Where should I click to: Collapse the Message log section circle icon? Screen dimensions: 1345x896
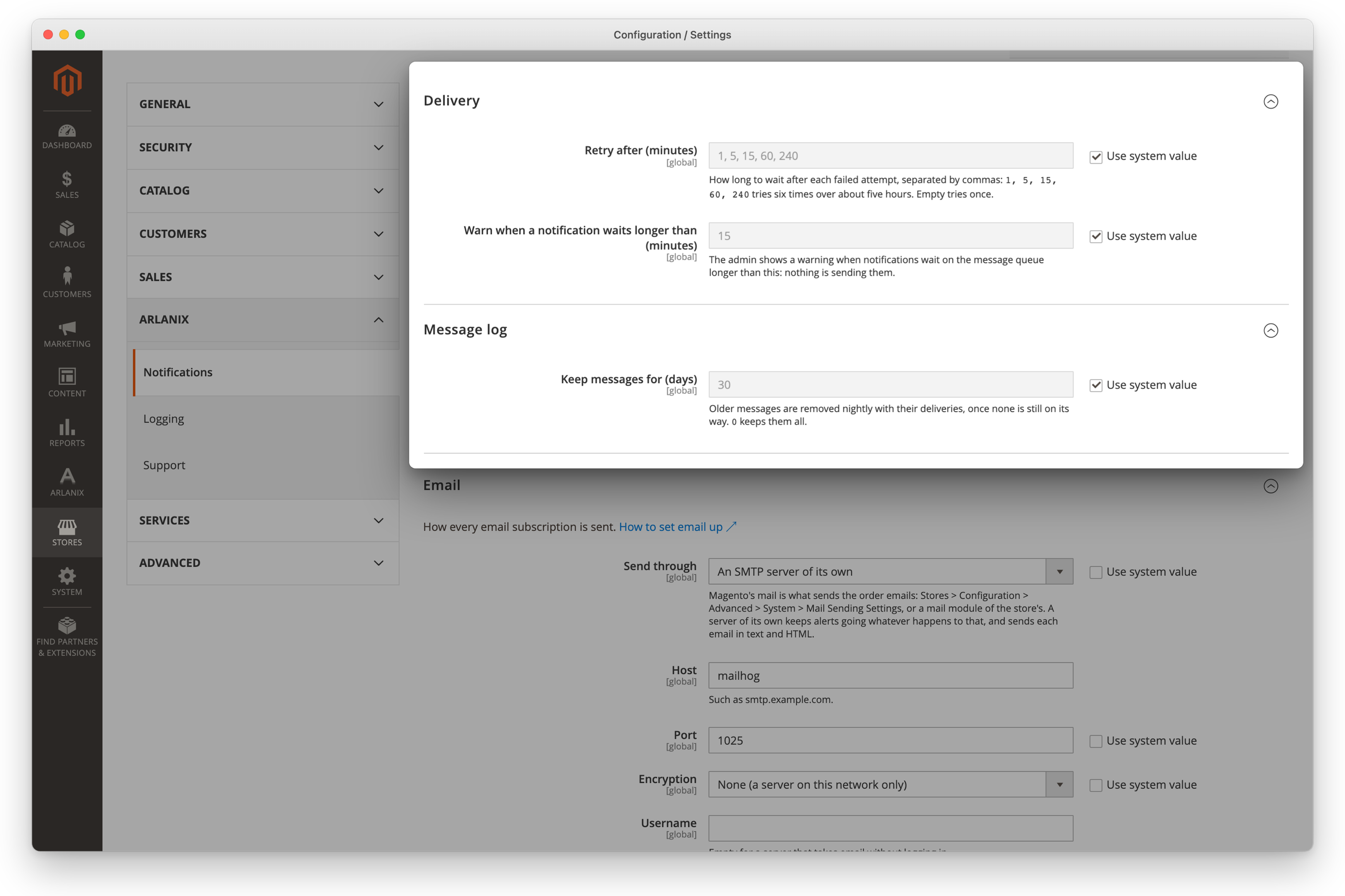tap(1270, 330)
